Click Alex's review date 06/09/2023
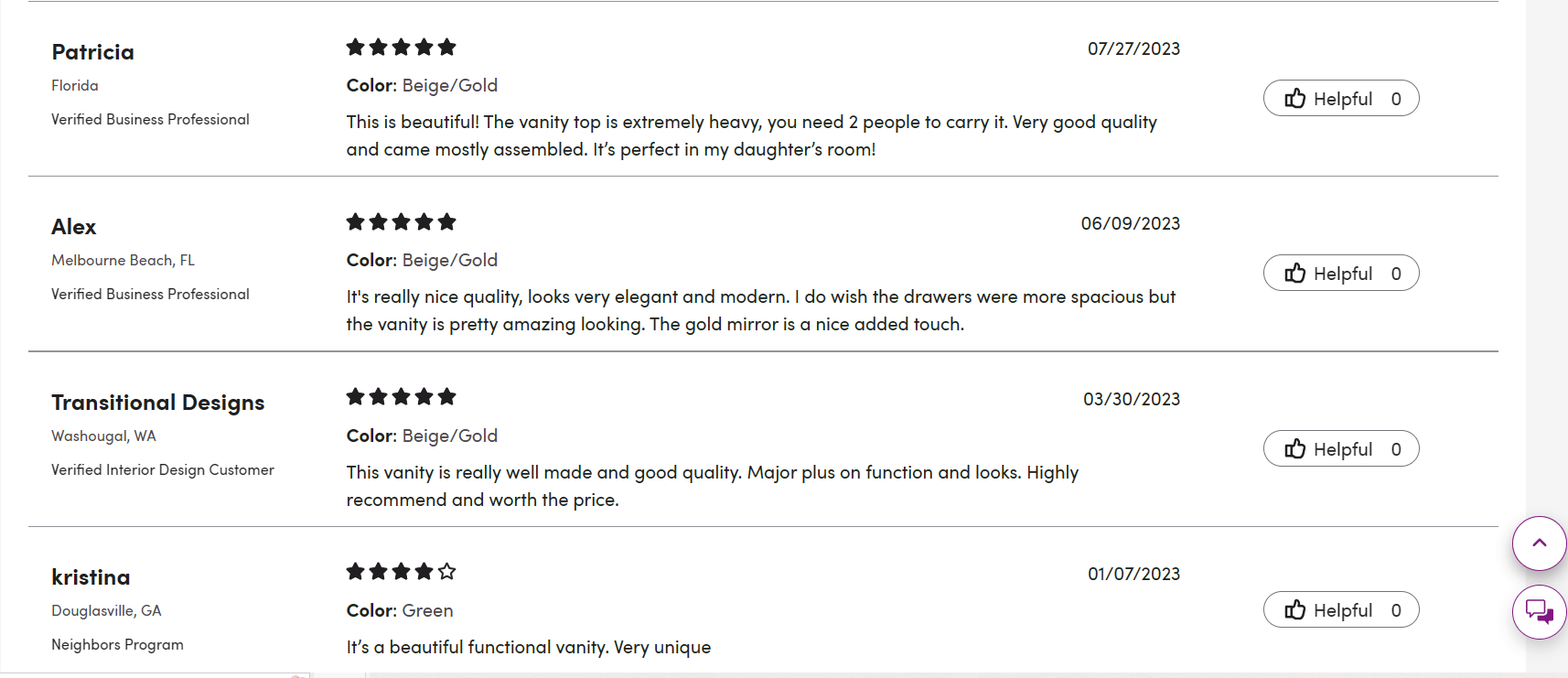The width and height of the screenshot is (1568, 678). [1130, 224]
